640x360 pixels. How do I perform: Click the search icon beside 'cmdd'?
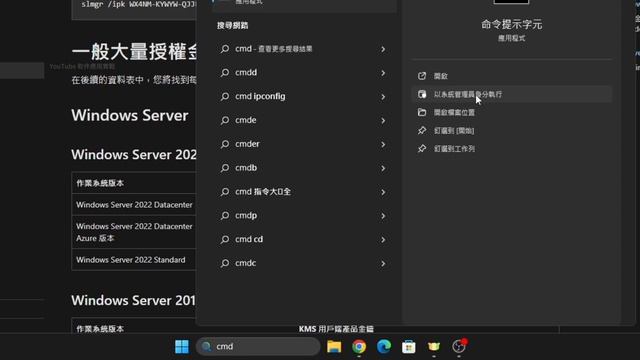(x=225, y=73)
